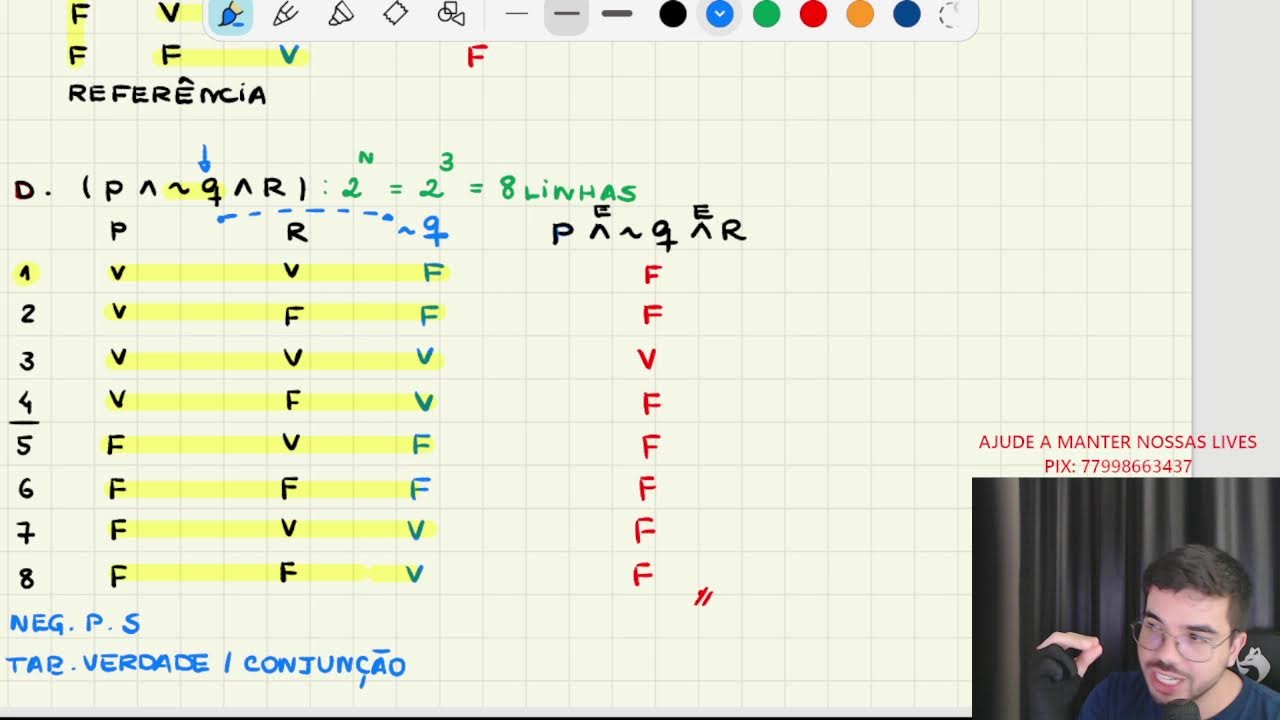Viewport: 1280px width, 720px height.
Task: Select the pen tool in the toolbar
Action: (231, 14)
